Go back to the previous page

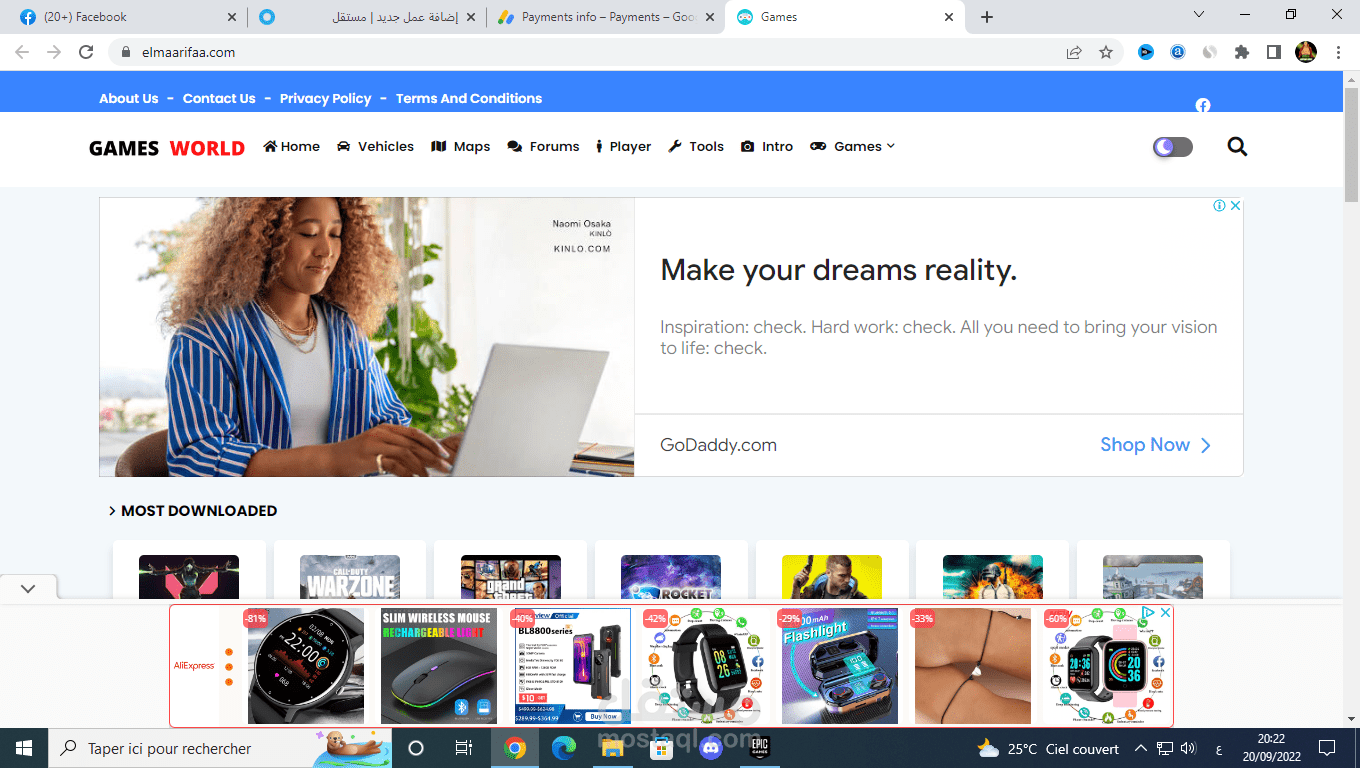(x=22, y=52)
